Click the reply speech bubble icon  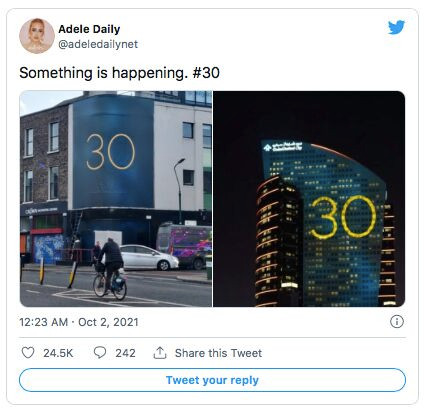[100, 352]
